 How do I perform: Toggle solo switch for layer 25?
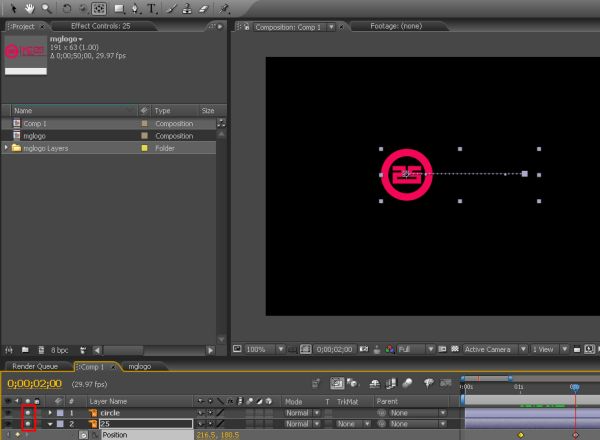click(x=28, y=424)
